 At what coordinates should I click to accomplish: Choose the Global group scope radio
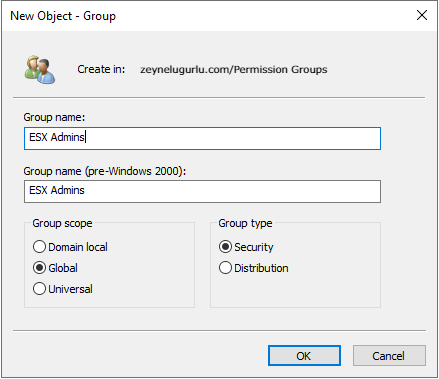tap(55, 268)
